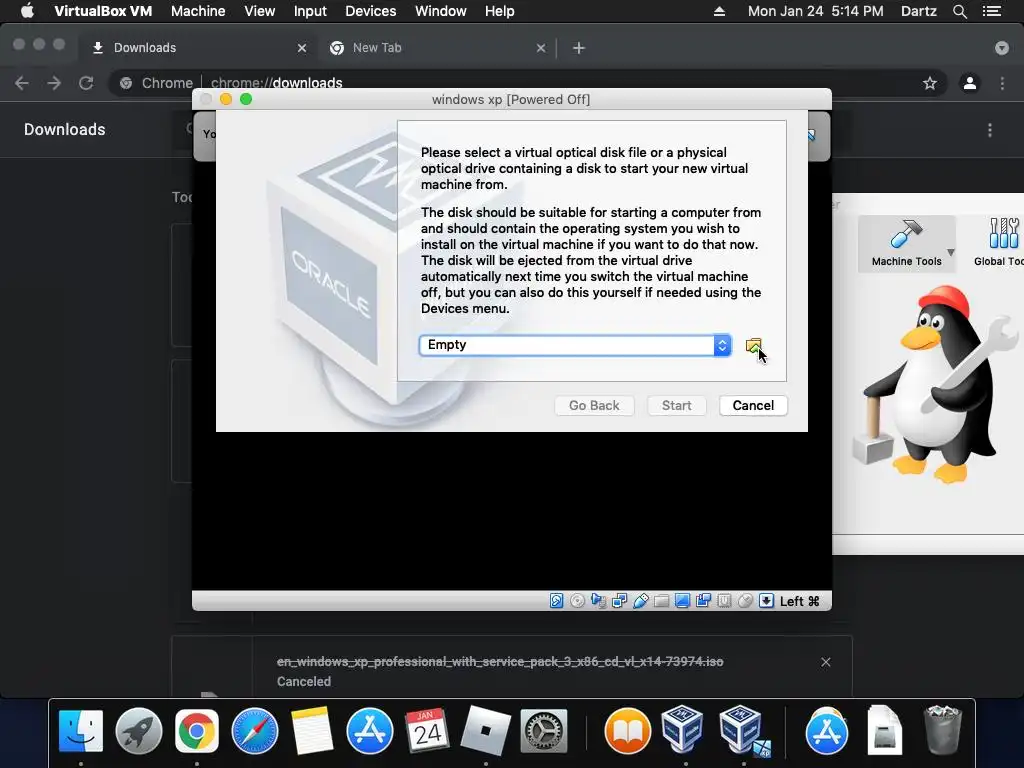
Task: Open the View menu
Action: click(259, 11)
